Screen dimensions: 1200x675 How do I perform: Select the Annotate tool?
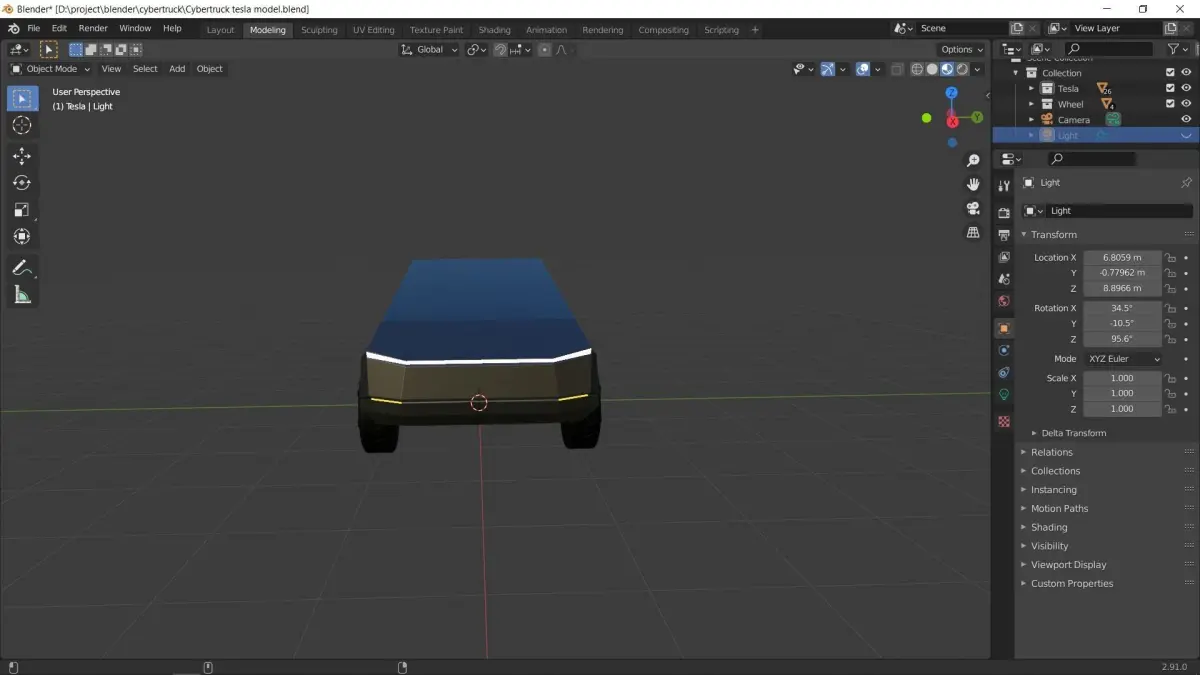point(22,268)
